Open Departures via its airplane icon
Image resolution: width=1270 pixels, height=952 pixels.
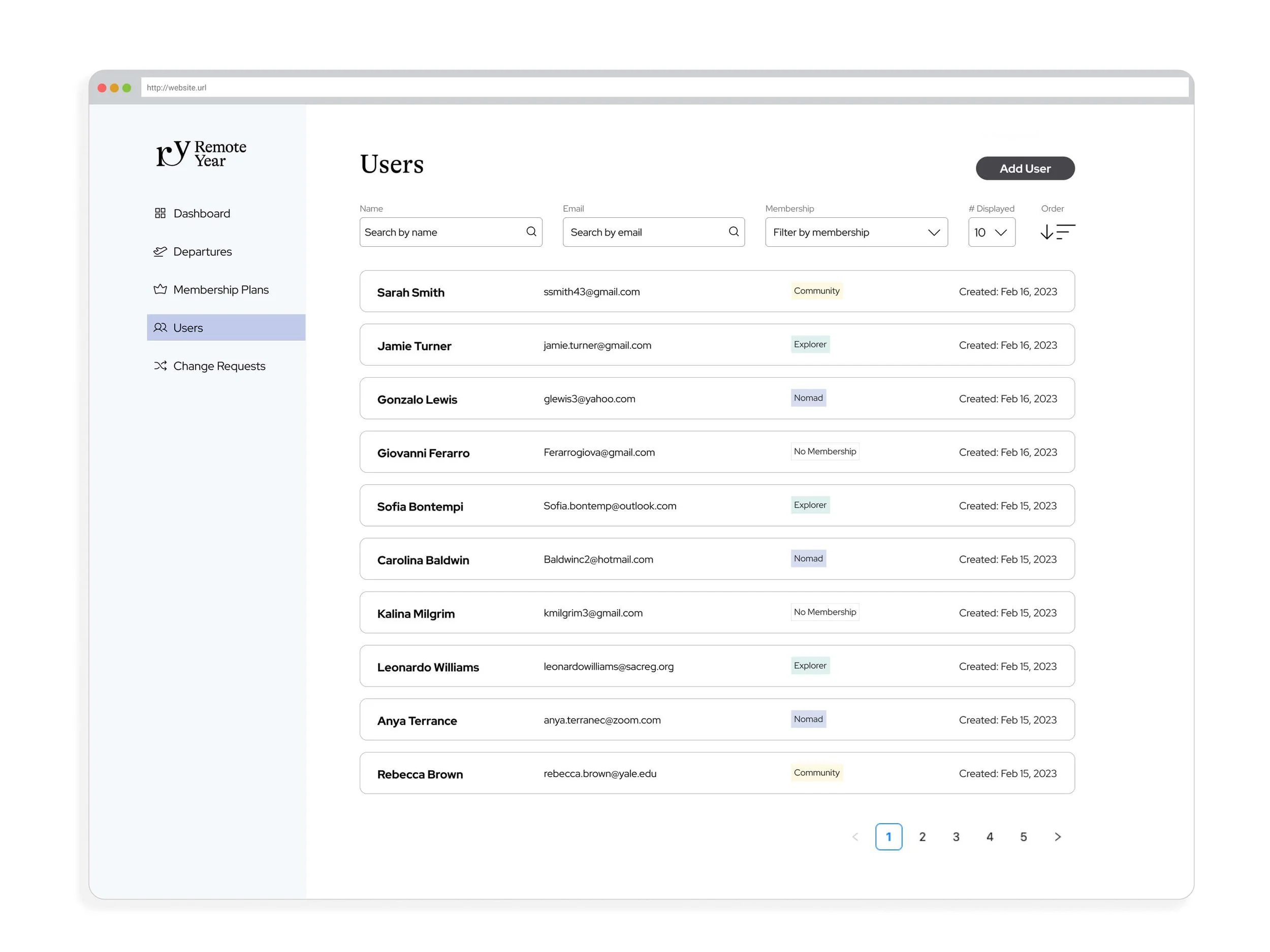160,251
